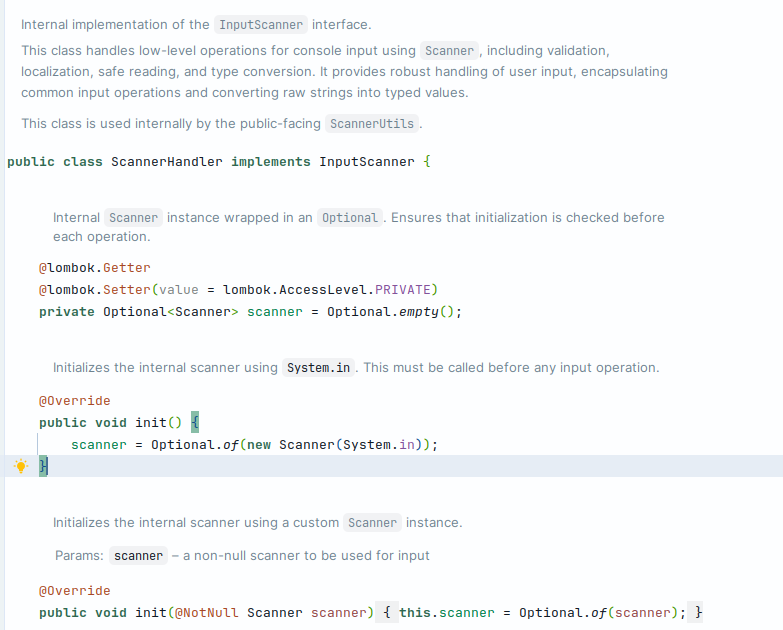
Task: Click the second @Override annotation
Action: pos(75,591)
